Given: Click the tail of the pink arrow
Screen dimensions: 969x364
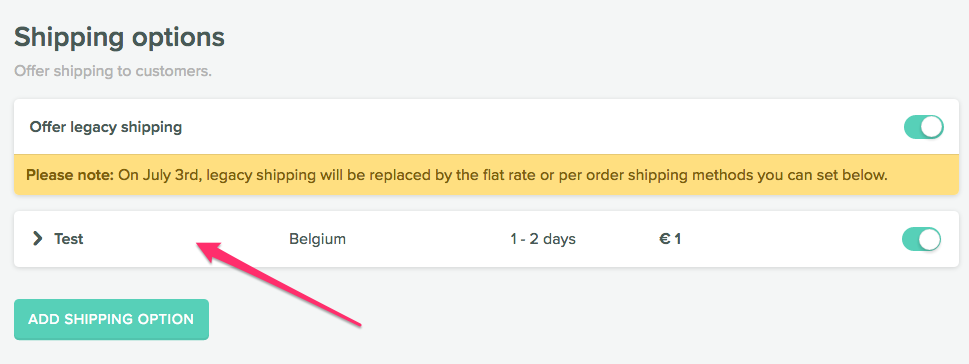Looking at the screenshot, I should (x=357, y=323).
